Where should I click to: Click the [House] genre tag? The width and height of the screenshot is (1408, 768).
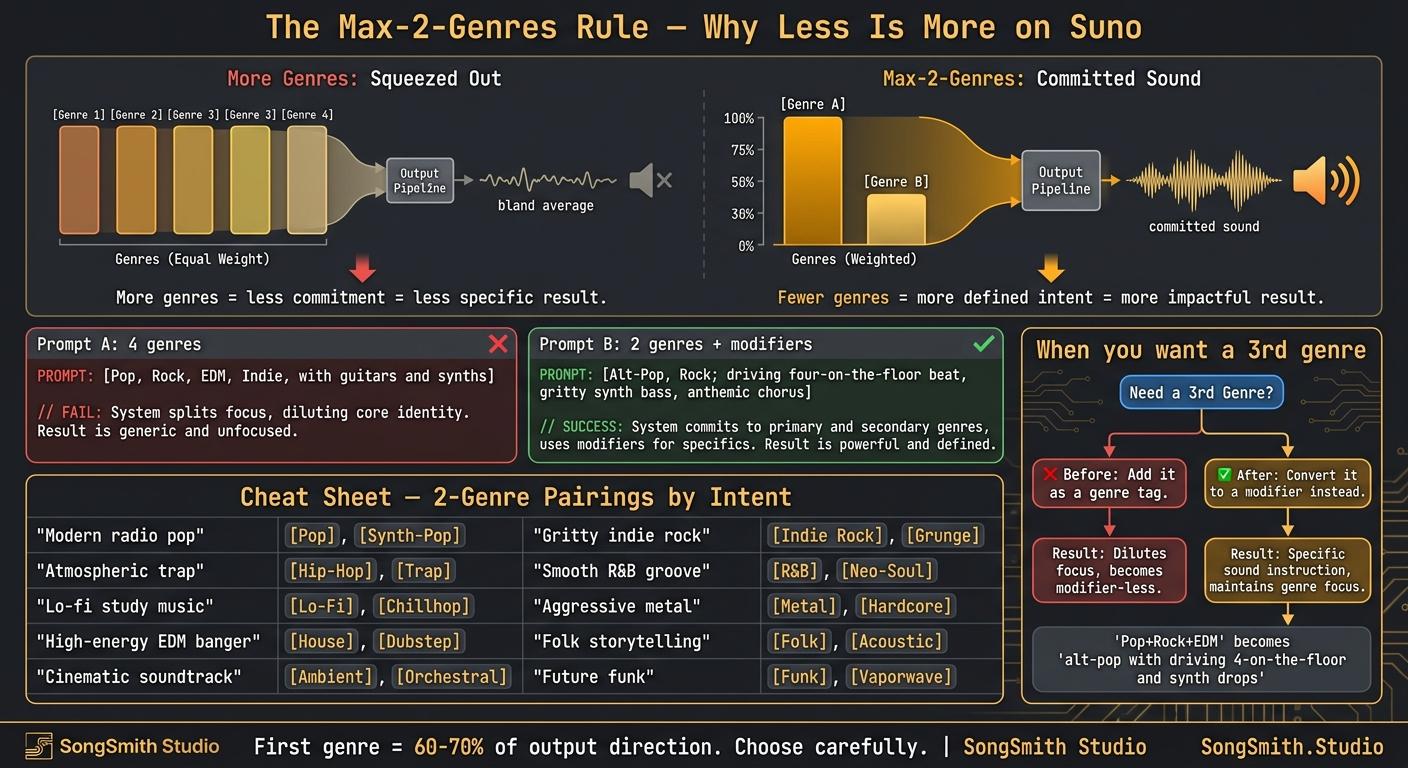click(x=321, y=641)
